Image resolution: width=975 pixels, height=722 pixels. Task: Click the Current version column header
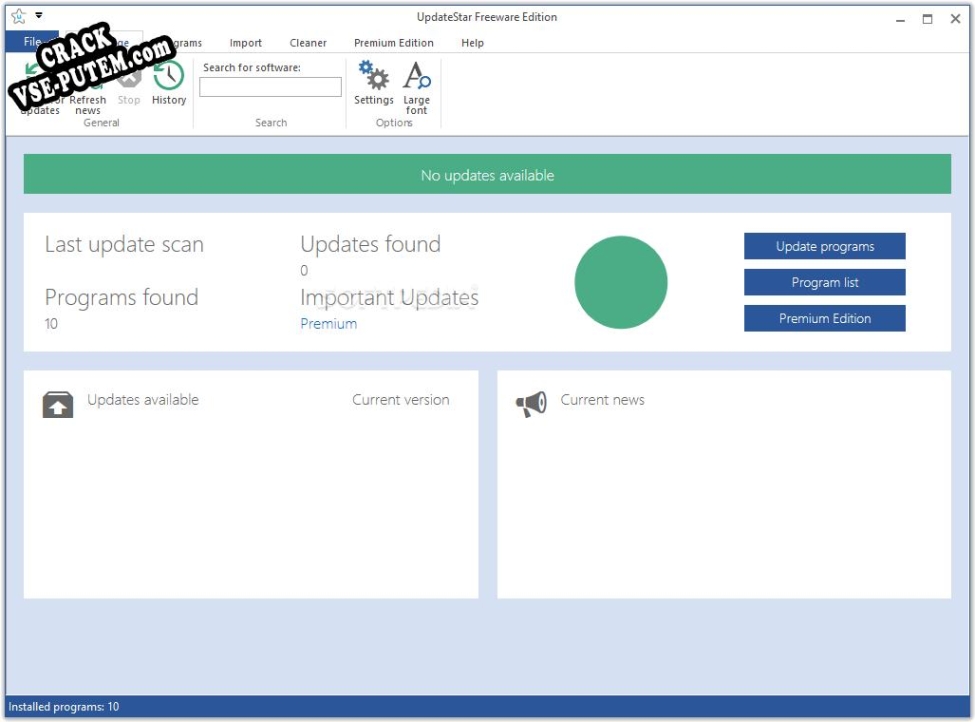coord(400,400)
